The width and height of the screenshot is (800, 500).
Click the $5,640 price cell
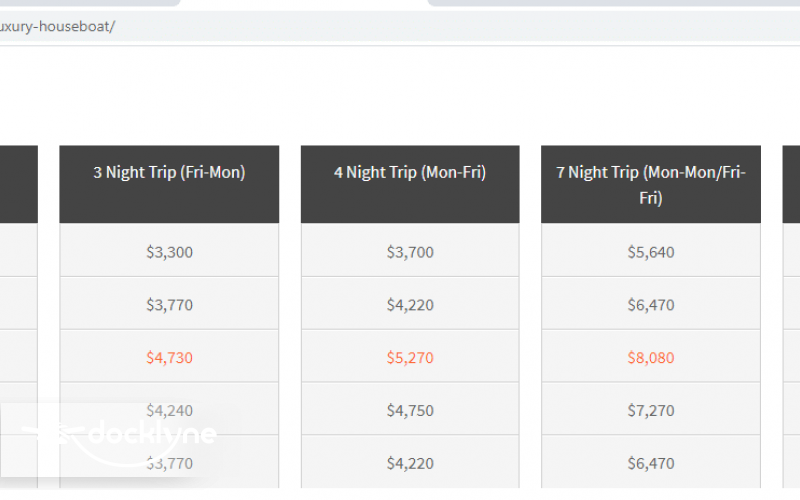[x=651, y=252]
